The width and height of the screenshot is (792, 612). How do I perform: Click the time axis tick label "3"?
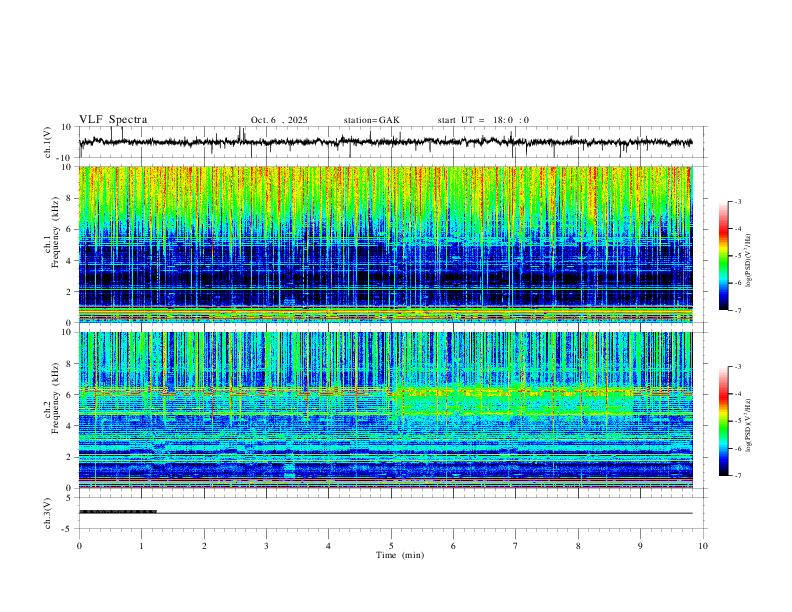[x=266, y=546]
